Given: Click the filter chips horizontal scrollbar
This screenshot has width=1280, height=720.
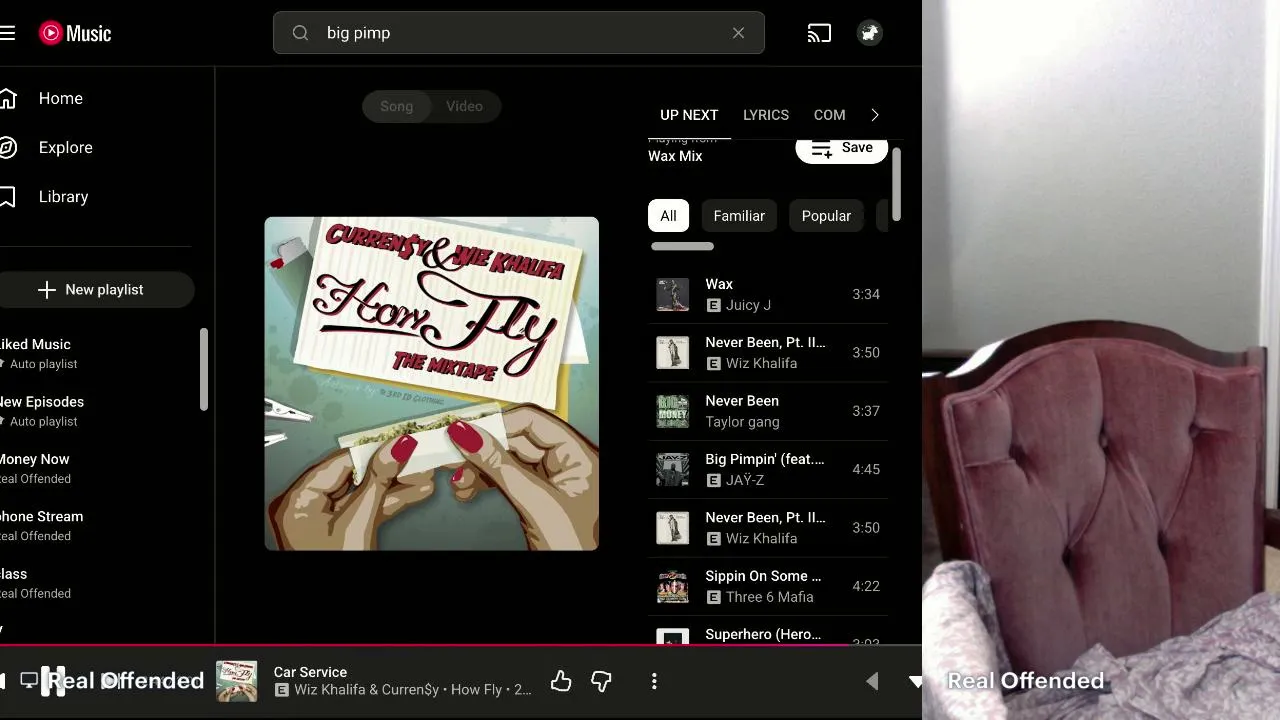Looking at the screenshot, I should coord(683,246).
